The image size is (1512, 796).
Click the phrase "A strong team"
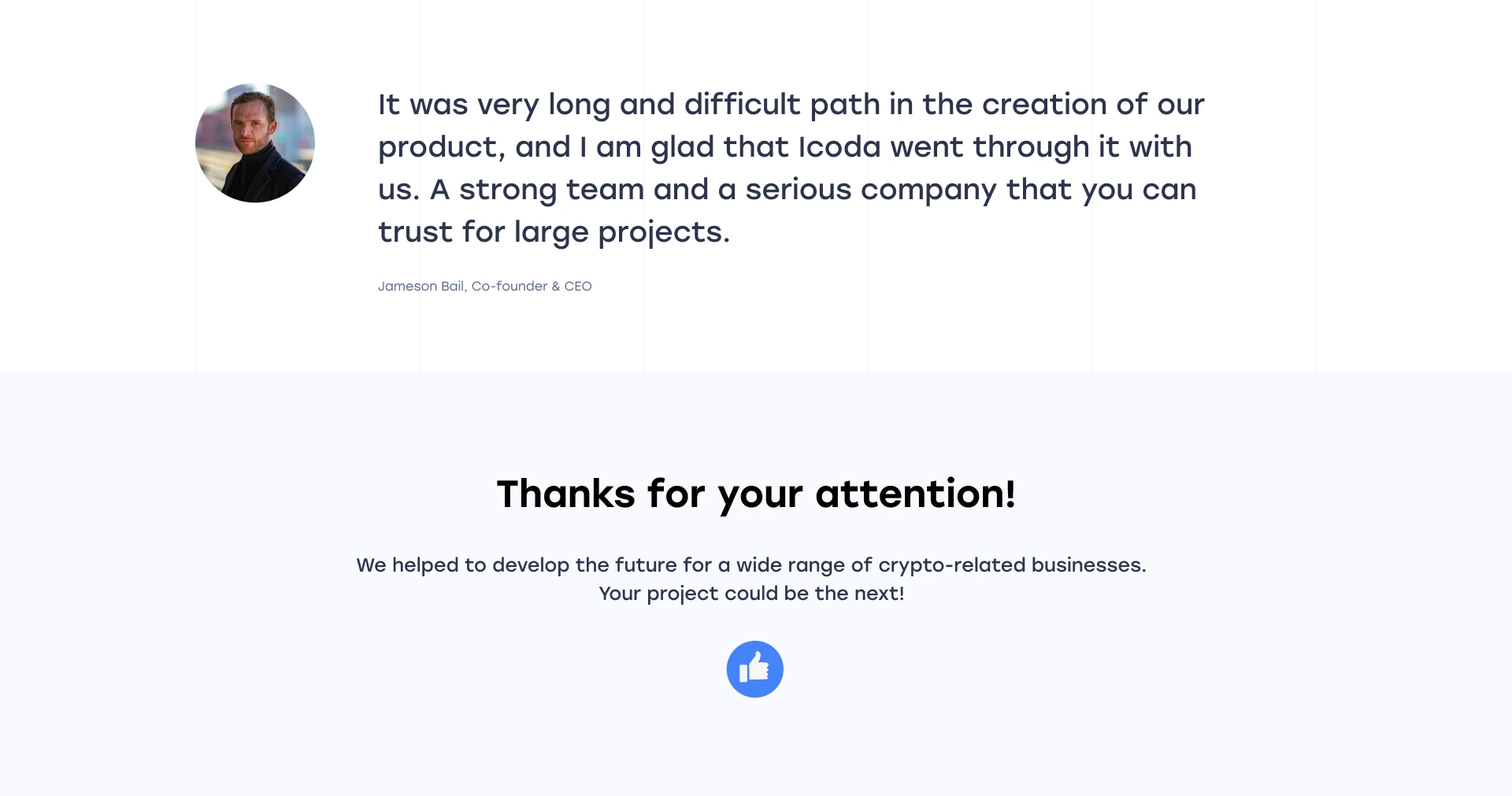(x=537, y=190)
